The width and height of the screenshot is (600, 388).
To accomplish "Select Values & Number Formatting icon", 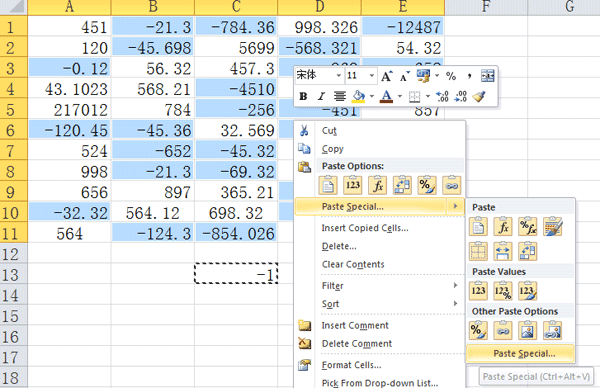I will point(503,291).
